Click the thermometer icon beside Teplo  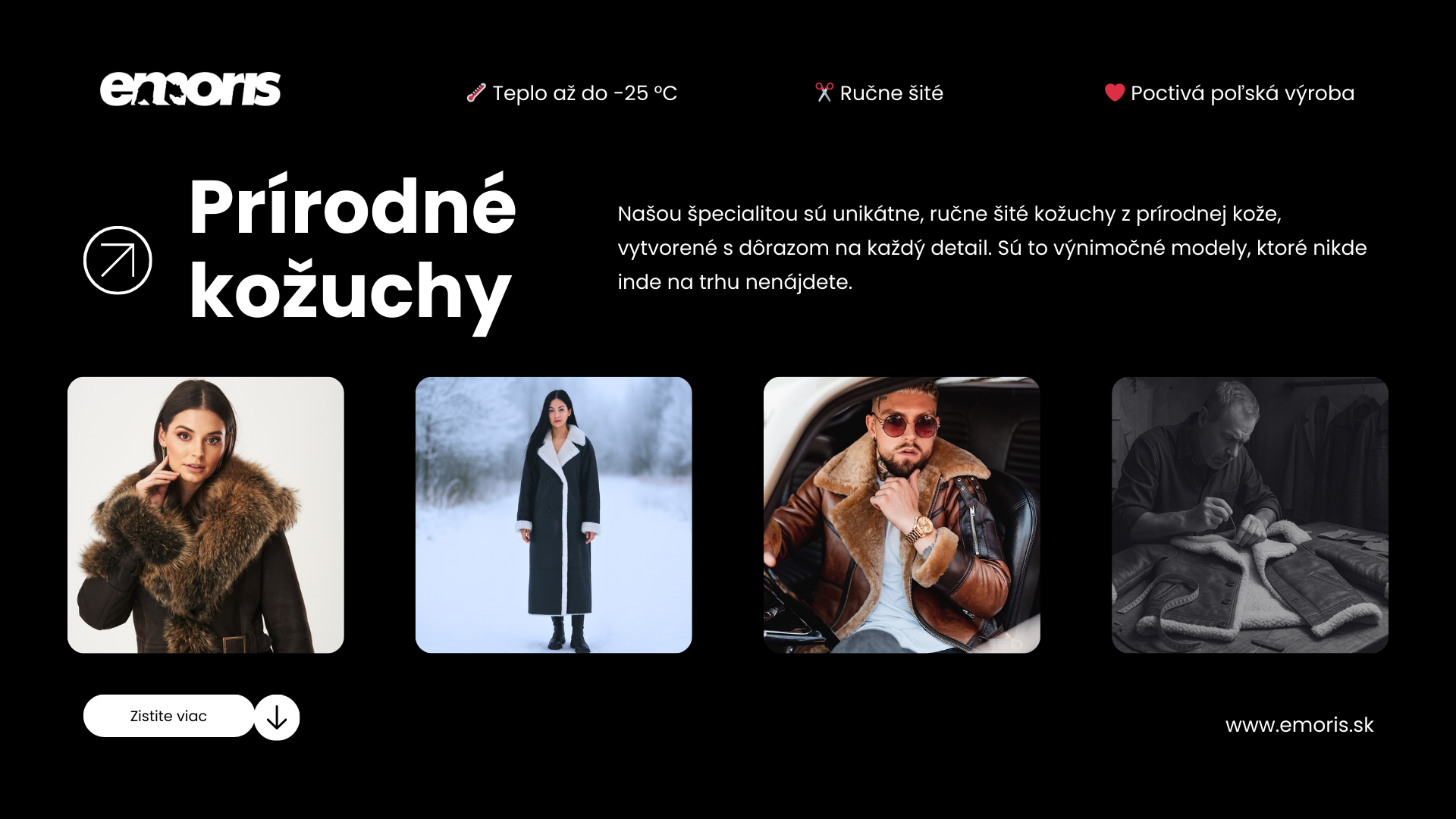(x=475, y=93)
